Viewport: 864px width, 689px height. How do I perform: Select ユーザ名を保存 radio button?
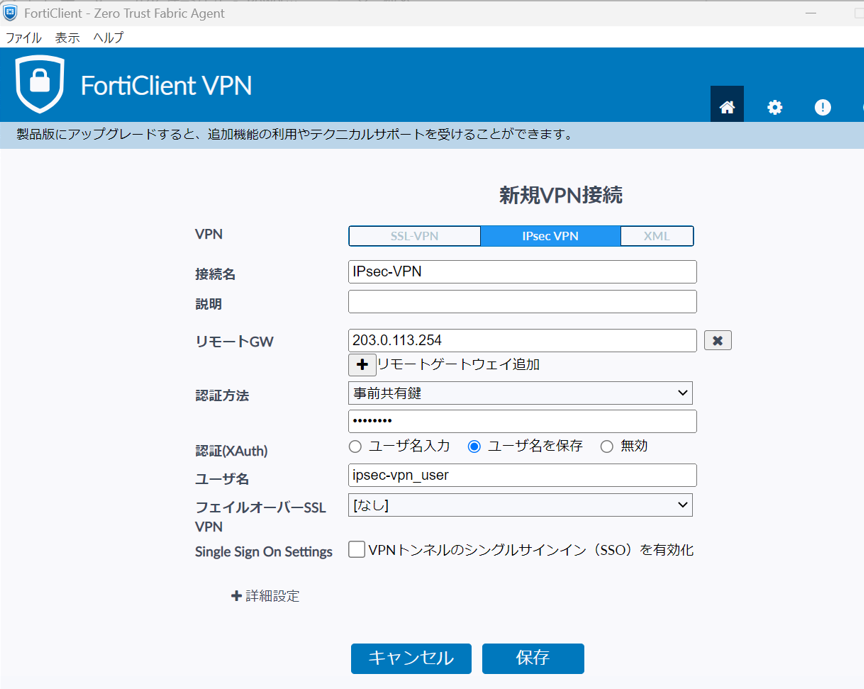474,446
